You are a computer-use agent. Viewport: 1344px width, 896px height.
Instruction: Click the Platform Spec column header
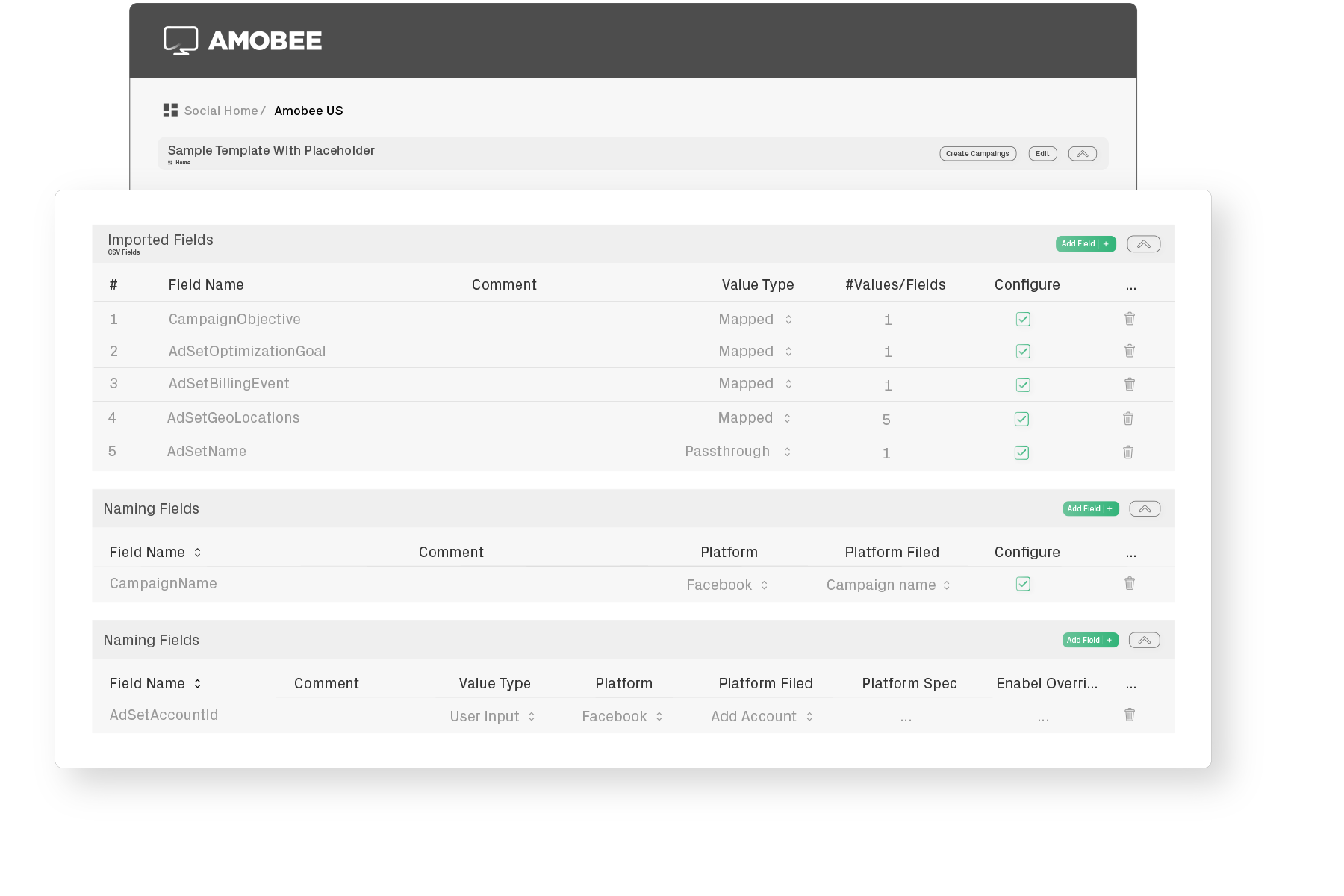[909, 684]
